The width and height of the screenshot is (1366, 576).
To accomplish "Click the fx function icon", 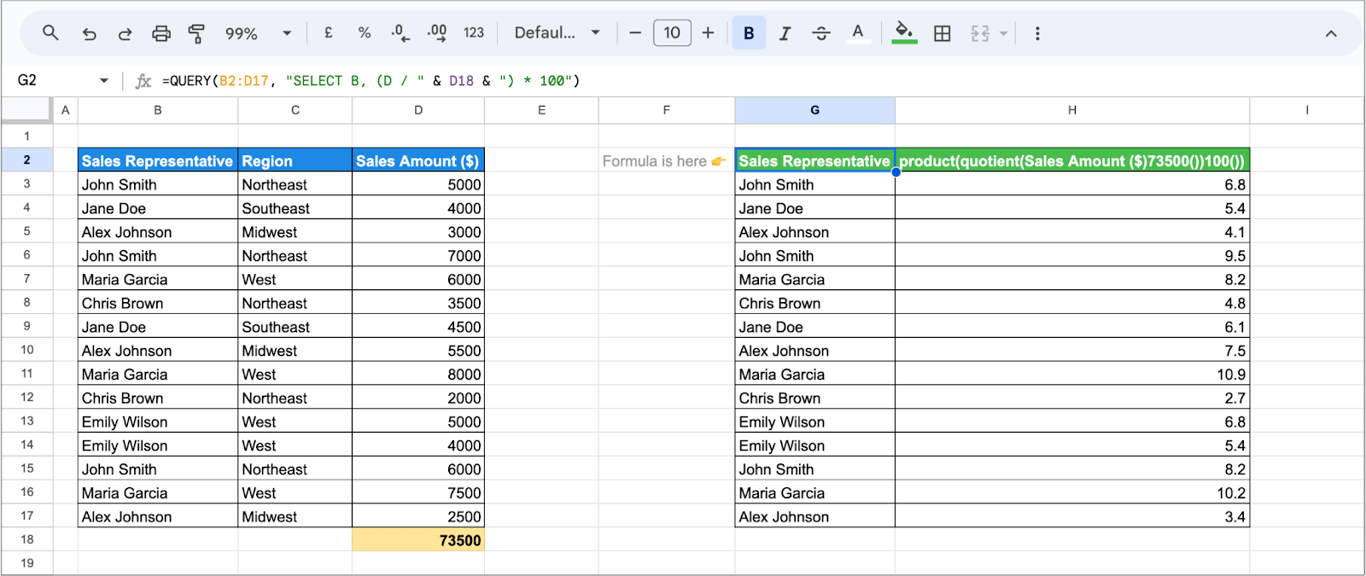I will (x=143, y=80).
